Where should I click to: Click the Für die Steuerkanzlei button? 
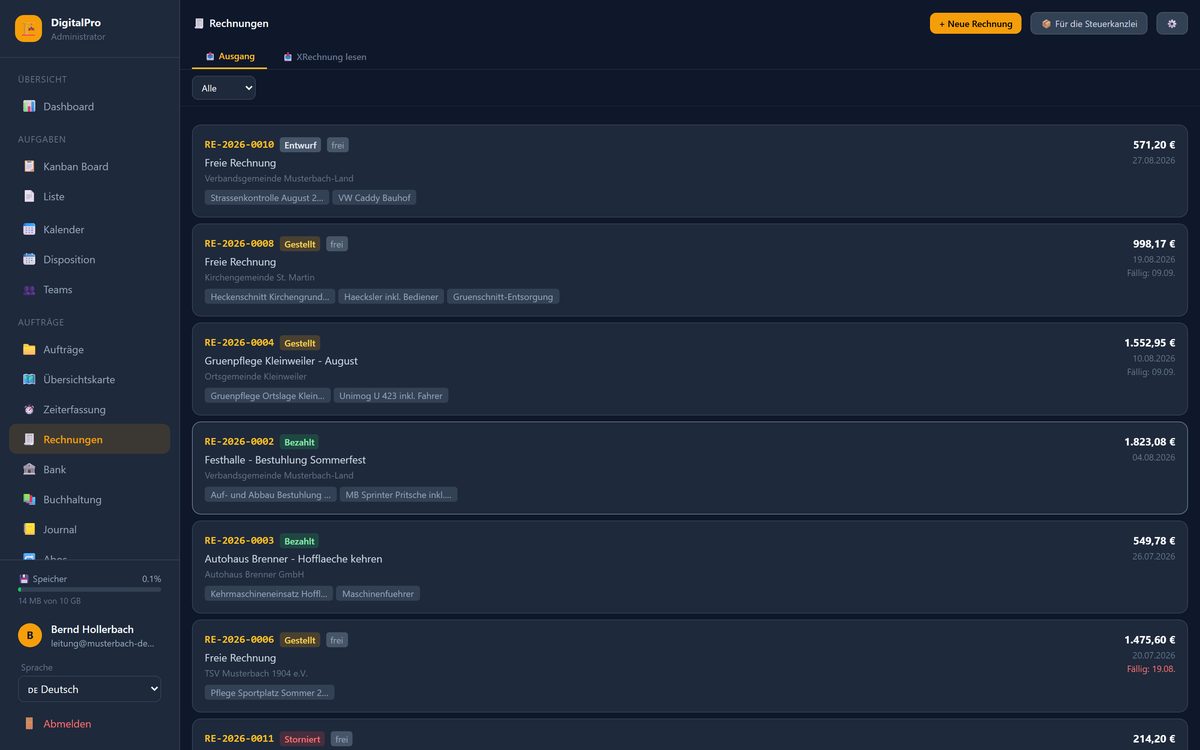[1089, 24]
